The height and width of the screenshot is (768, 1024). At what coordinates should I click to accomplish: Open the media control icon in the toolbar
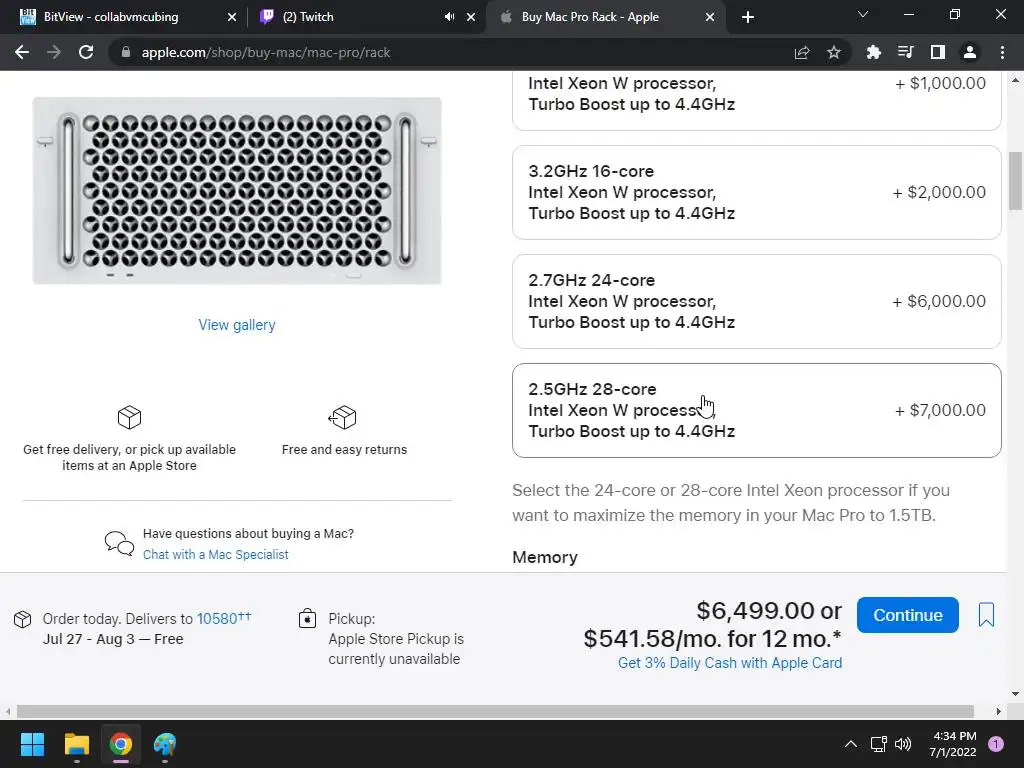(905, 52)
